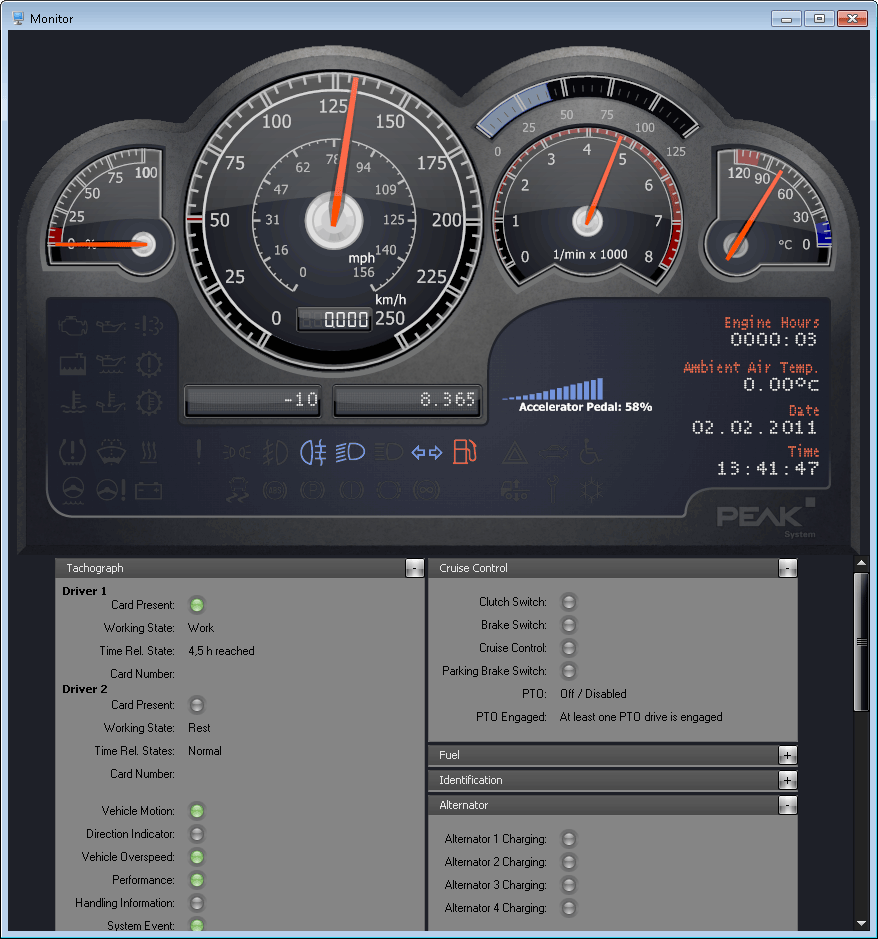Toggle the Parking Brake Switch indicator
The width and height of the screenshot is (878, 939).
pos(569,671)
